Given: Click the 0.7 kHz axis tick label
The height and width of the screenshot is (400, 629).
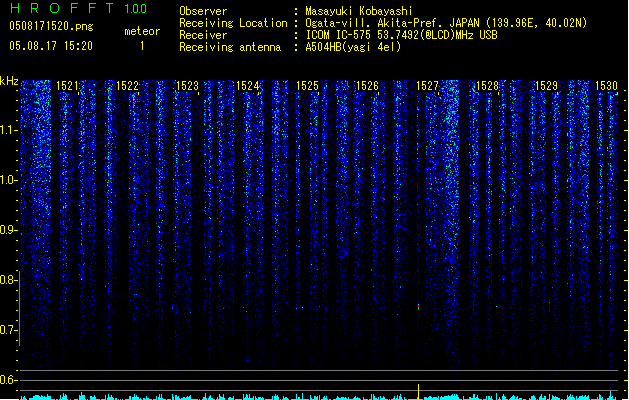Looking at the screenshot, I should [8, 330].
